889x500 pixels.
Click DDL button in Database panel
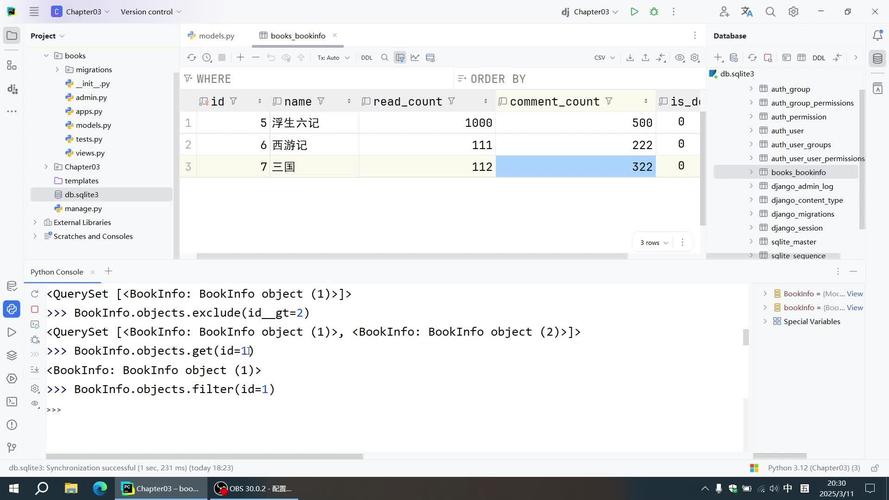(819, 58)
